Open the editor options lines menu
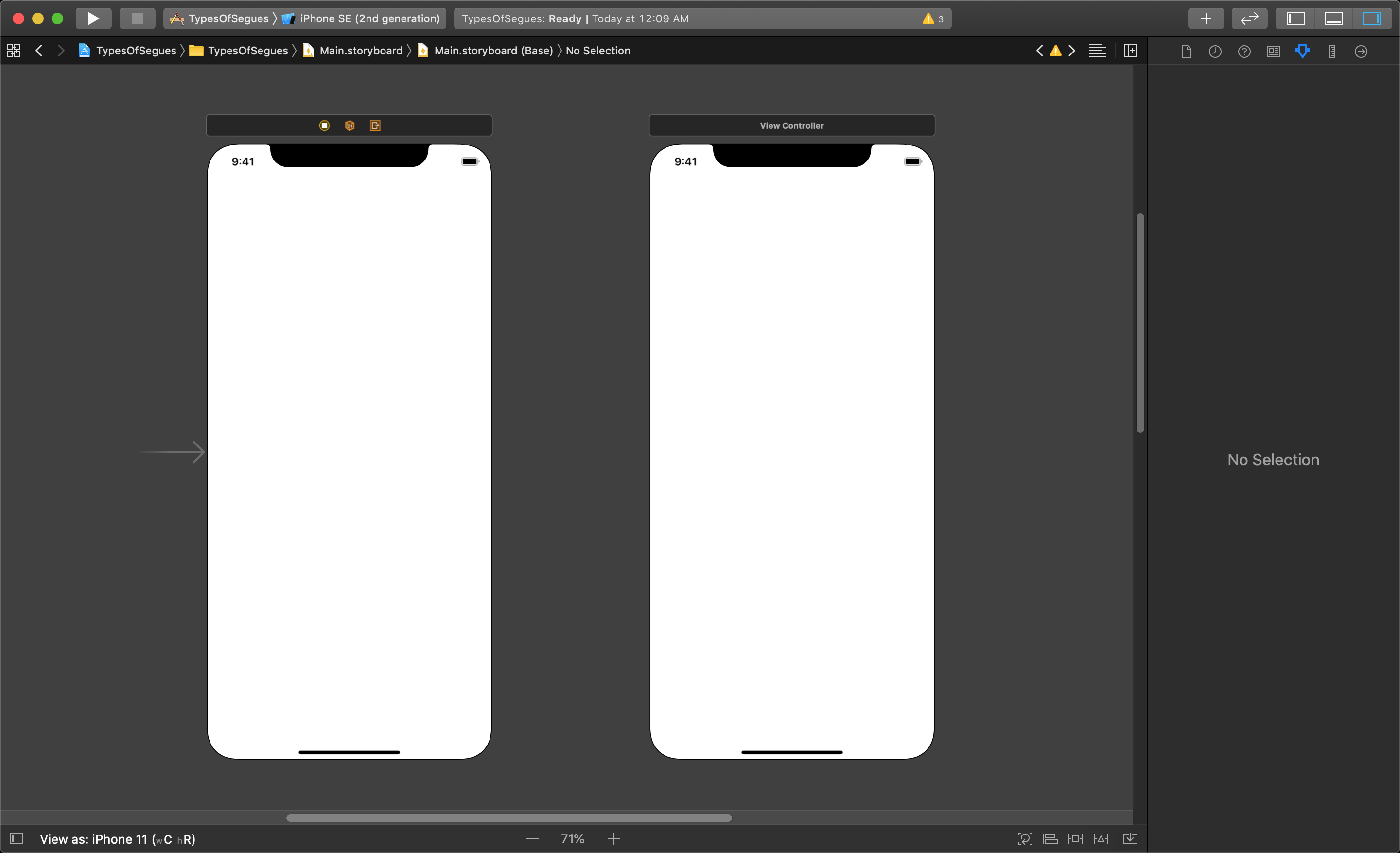This screenshot has height=853, width=1400. [1097, 51]
